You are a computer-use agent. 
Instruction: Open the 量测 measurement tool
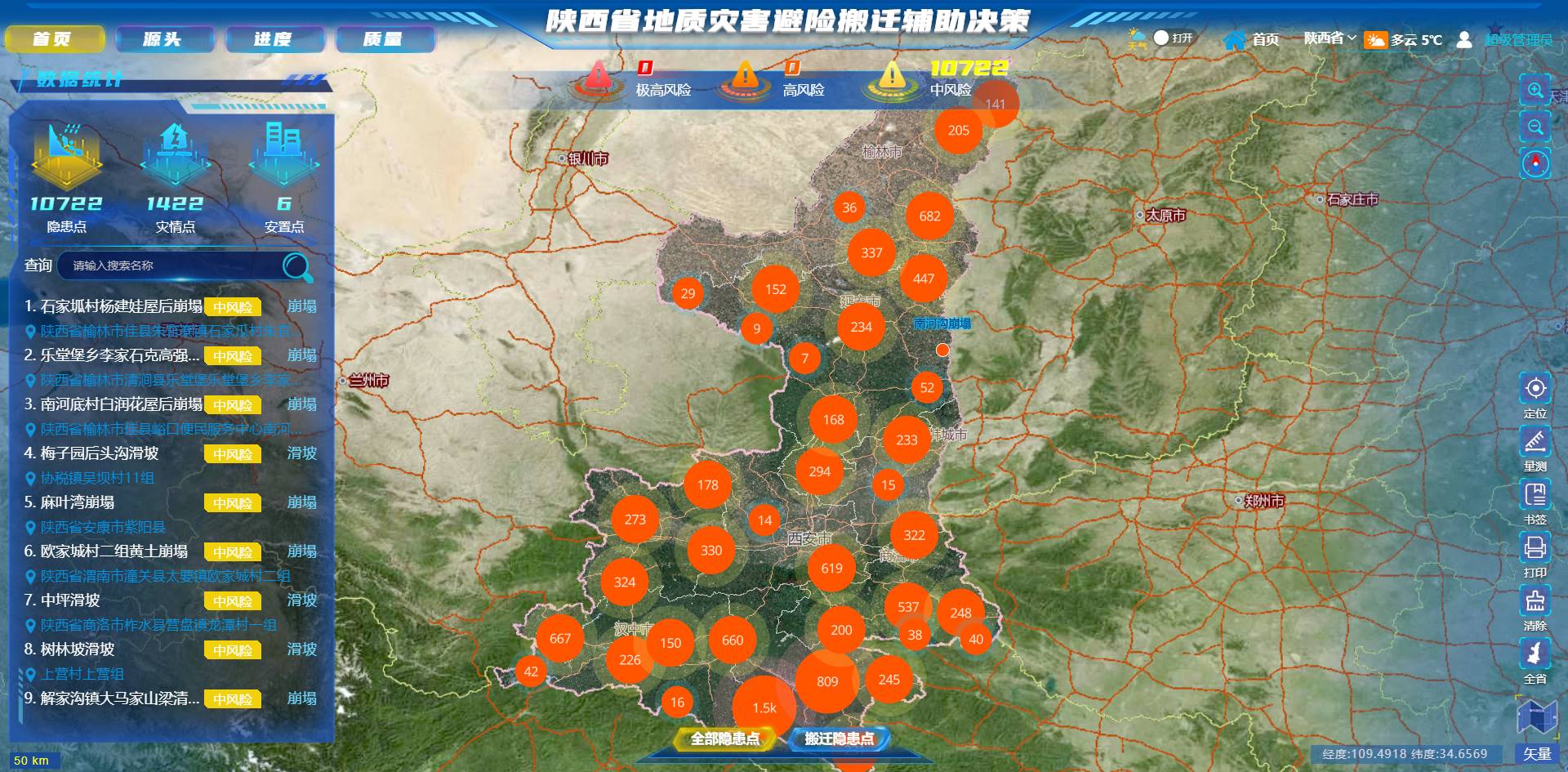point(1535,442)
